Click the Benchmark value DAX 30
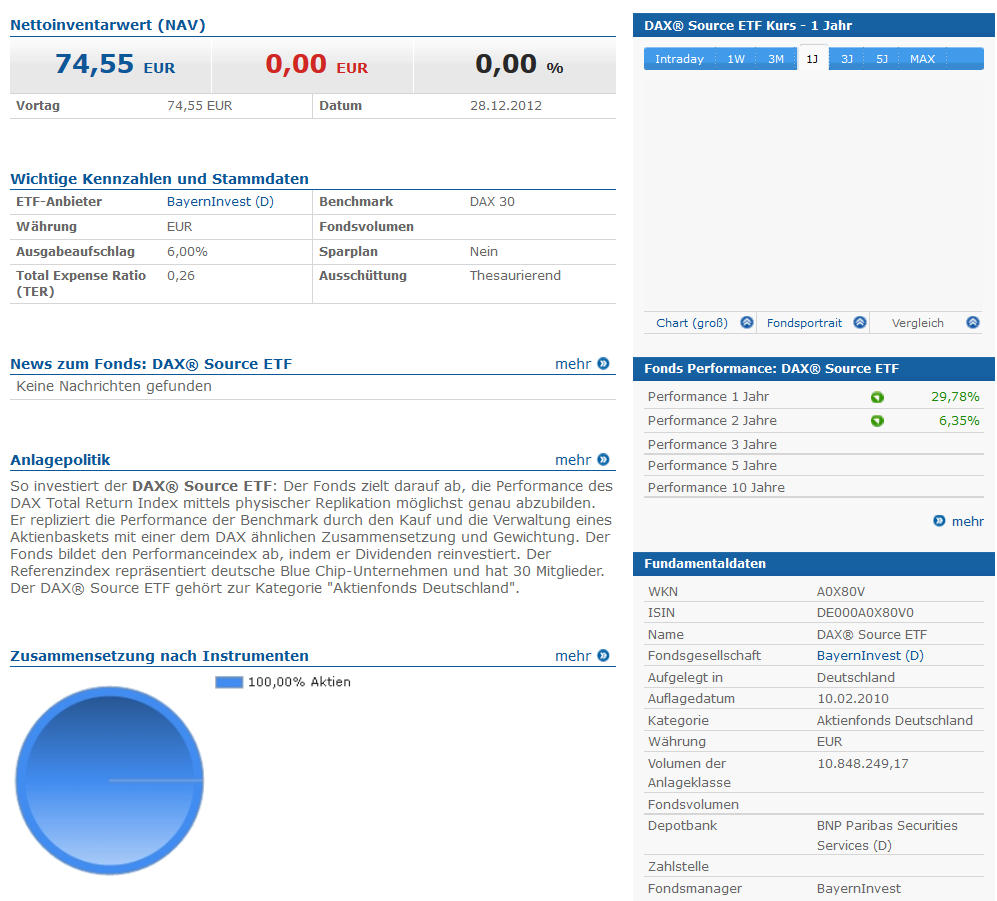Viewport: 997px width, 901px height. (x=492, y=202)
